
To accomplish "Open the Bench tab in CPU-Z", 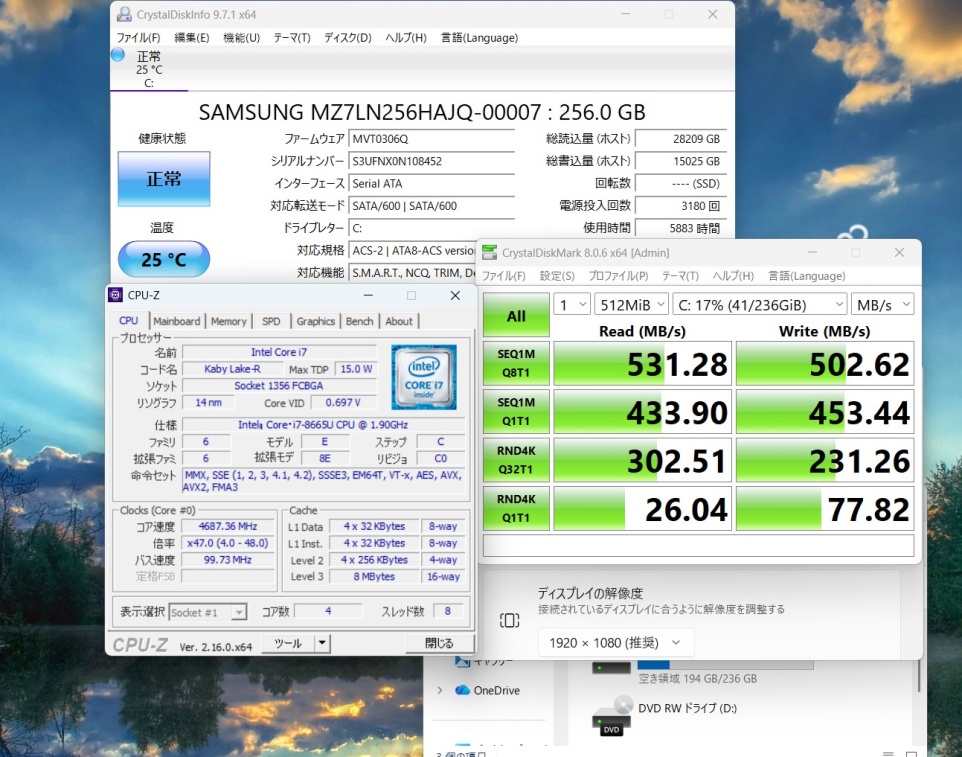I will (359, 321).
